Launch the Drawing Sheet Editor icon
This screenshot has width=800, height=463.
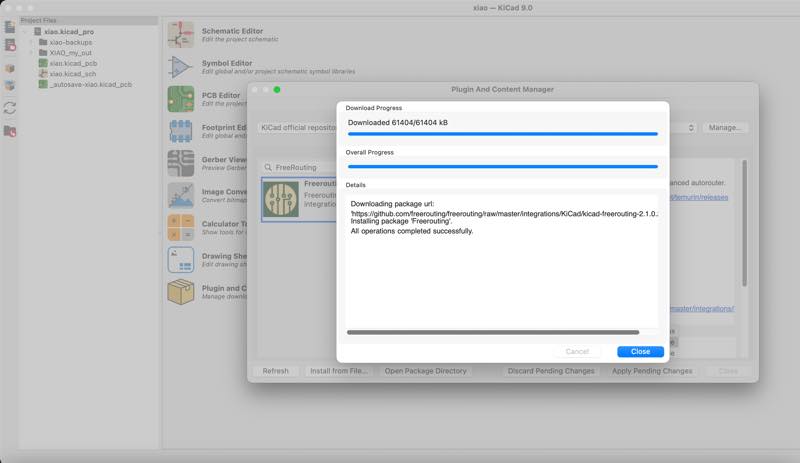[x=181, y=260]
